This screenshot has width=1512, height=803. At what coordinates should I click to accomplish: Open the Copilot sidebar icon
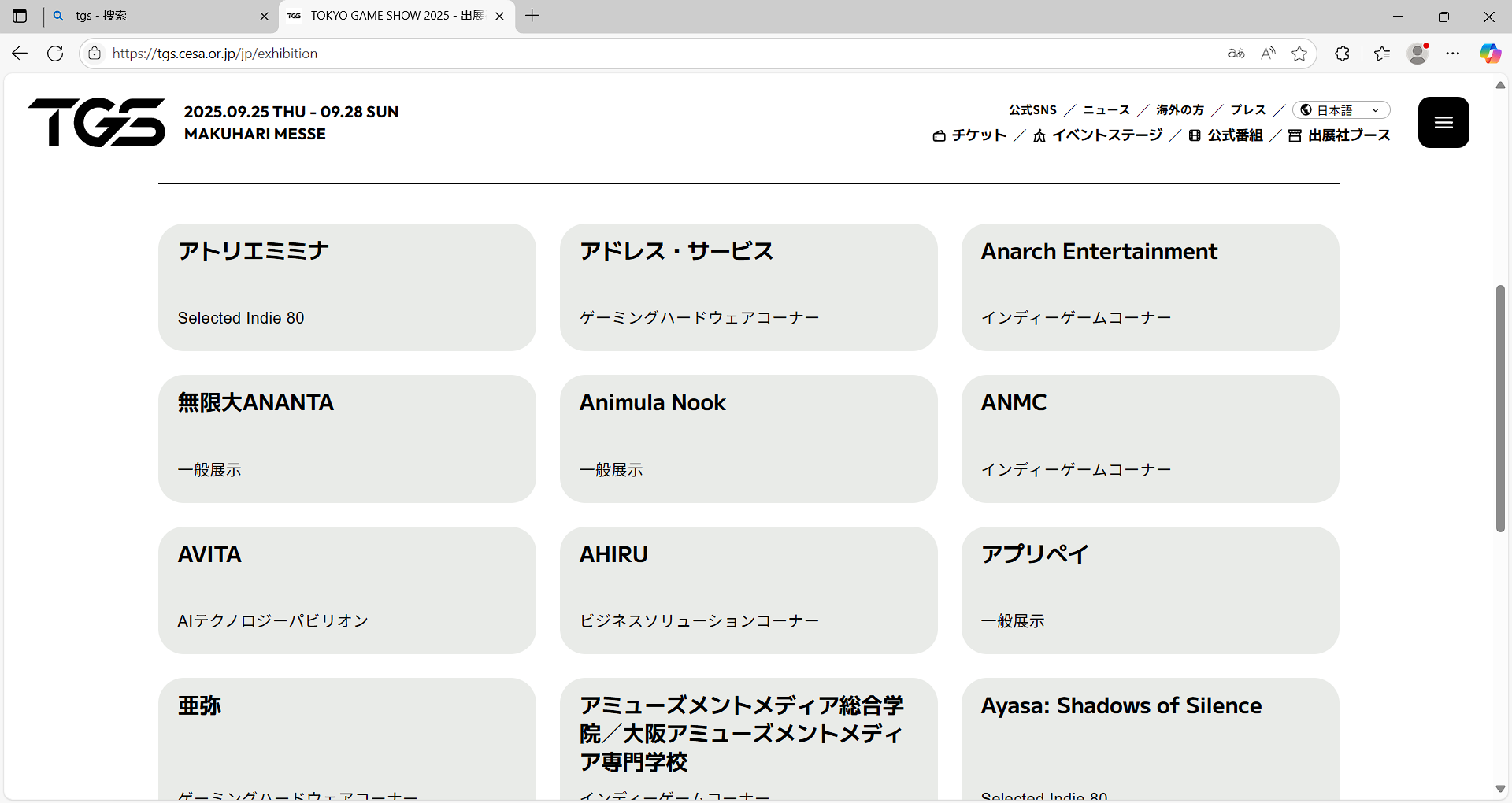1490,54
